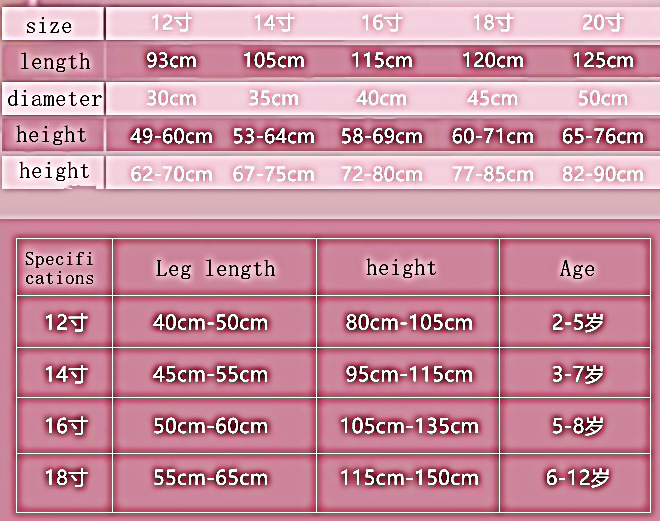The width and height of the screenshot is (660, 521).
Task: Click the 'size' header cell in top table
Action: click(49, 25)
